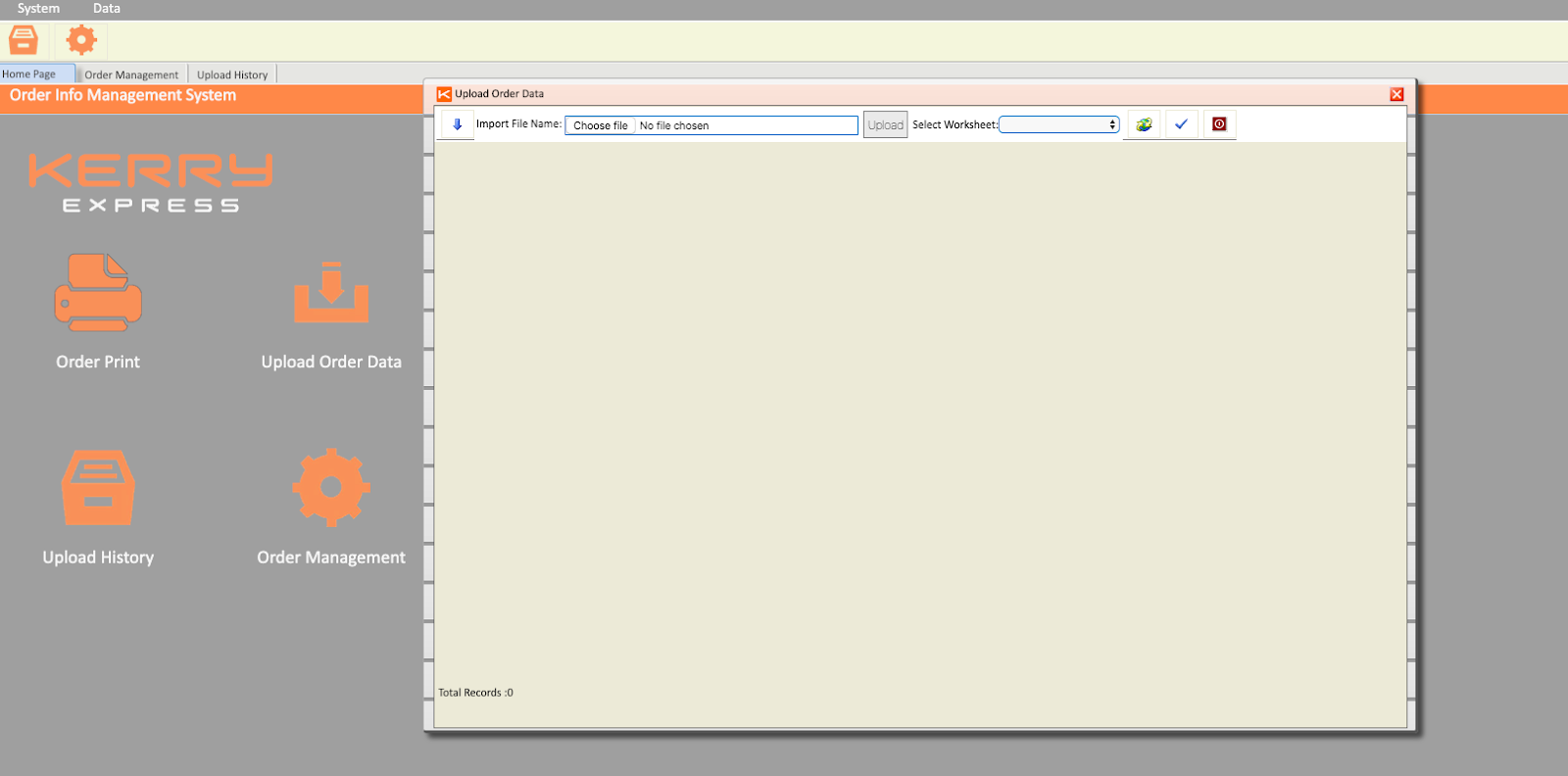The image size is (1568, 776).
Task: Switch to the Home Page tab
Action: click(x=37, y=73)
